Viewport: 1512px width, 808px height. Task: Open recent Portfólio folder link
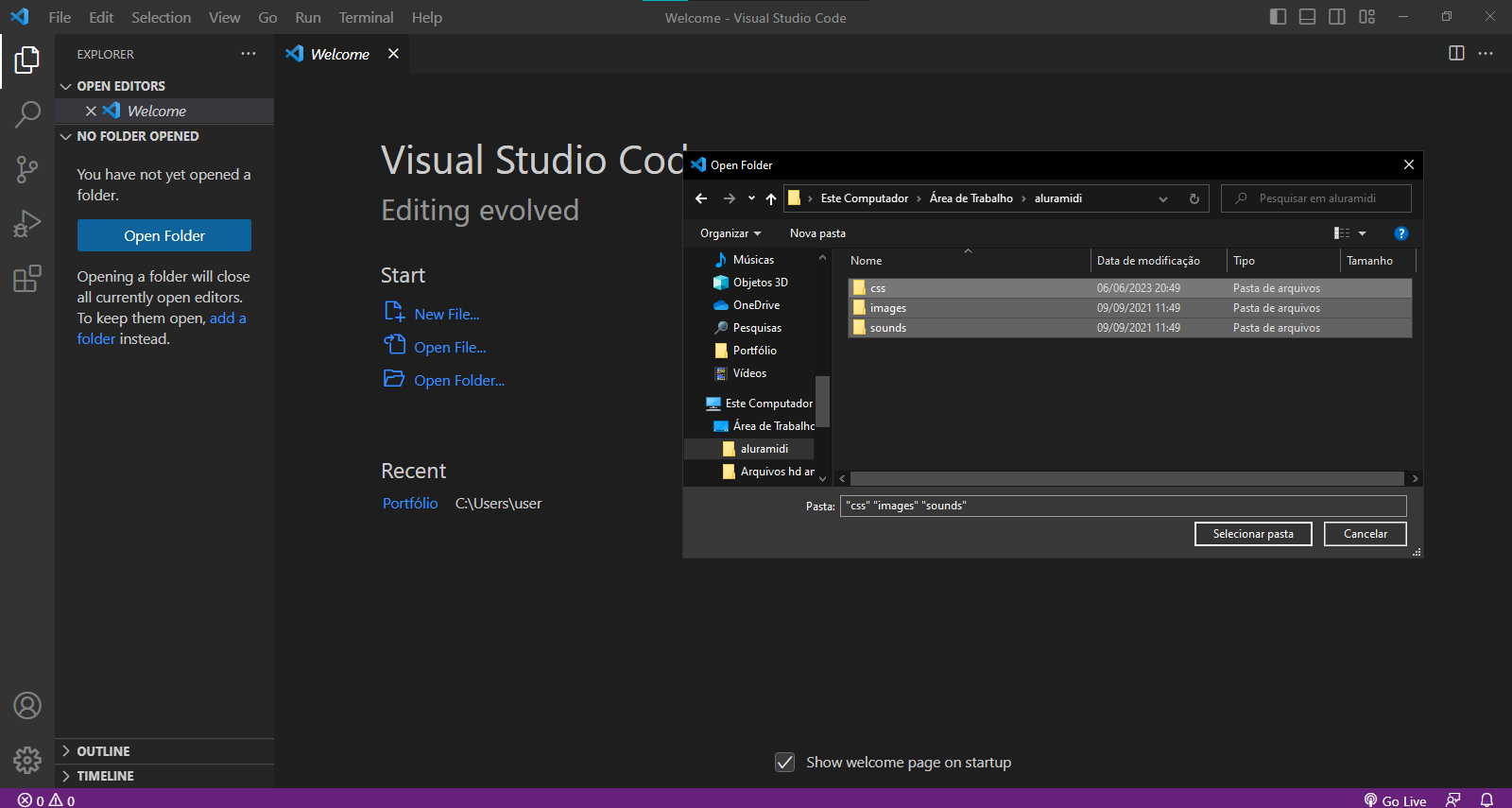point(410,503)
